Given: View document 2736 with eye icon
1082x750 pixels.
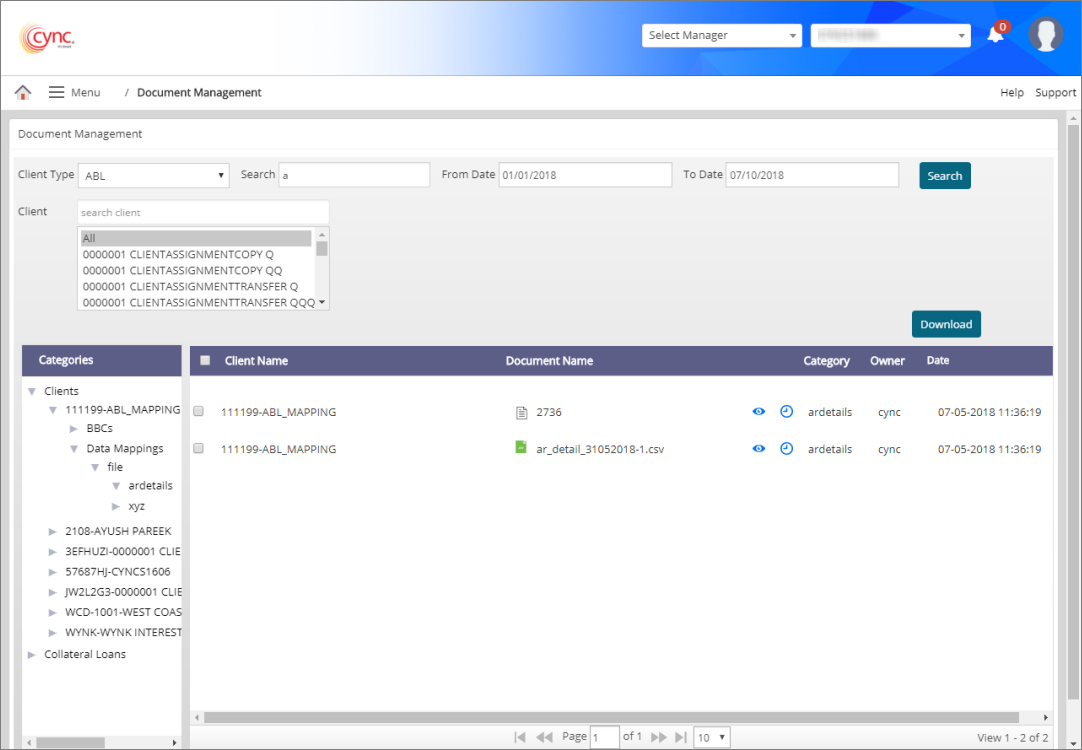Looking at the screenshot, I should point(759,412).
